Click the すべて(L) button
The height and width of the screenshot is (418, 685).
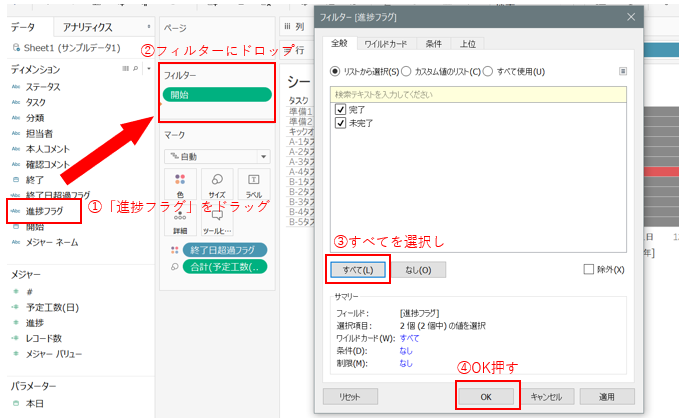pos(358,270)
